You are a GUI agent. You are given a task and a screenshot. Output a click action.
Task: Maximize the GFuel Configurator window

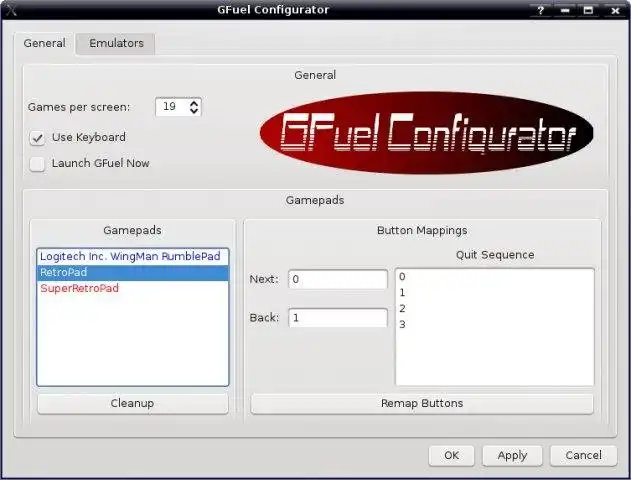click(x=589, y=10)
